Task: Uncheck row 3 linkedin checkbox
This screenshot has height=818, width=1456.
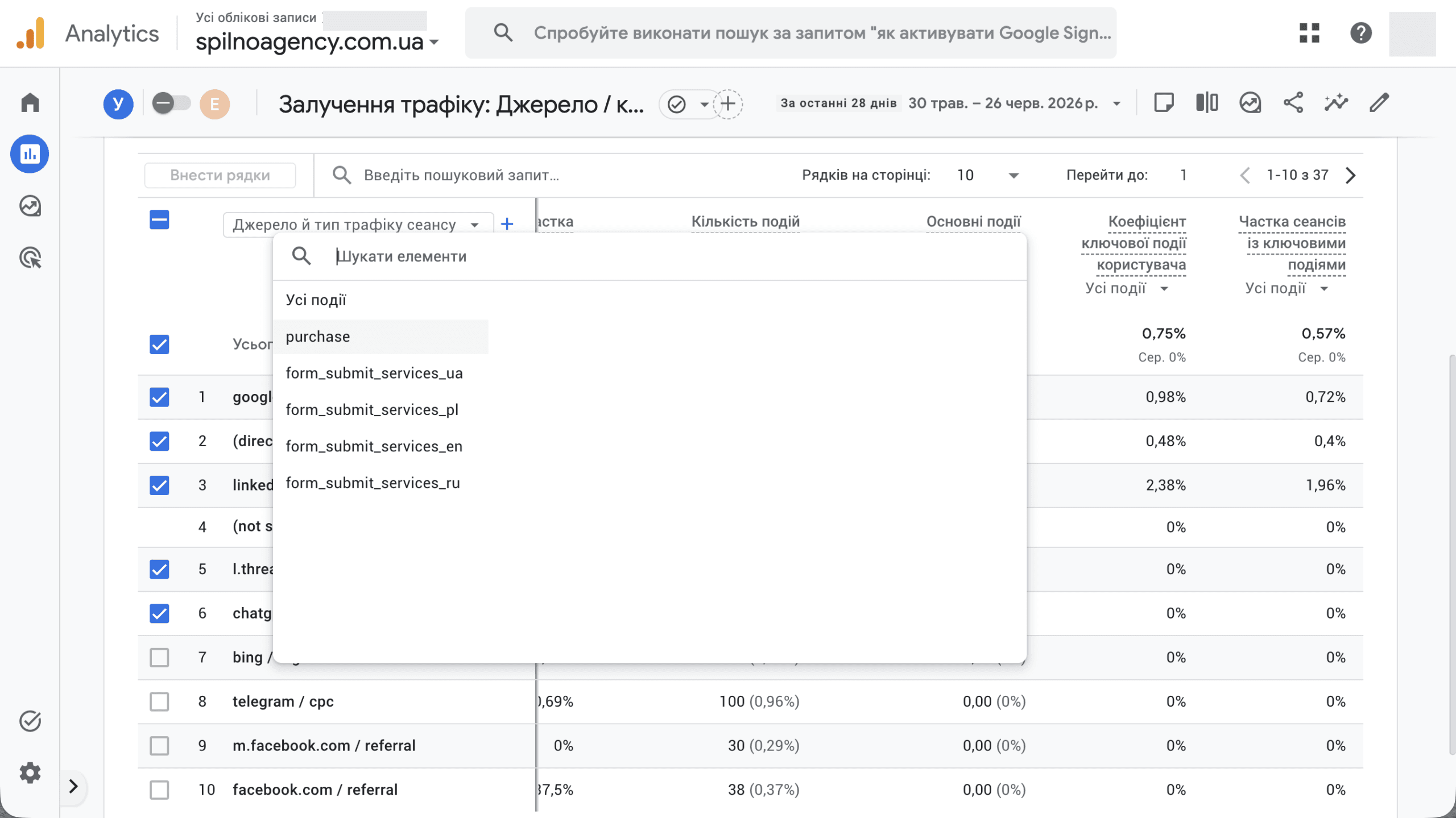Action: tap(159, 485)
